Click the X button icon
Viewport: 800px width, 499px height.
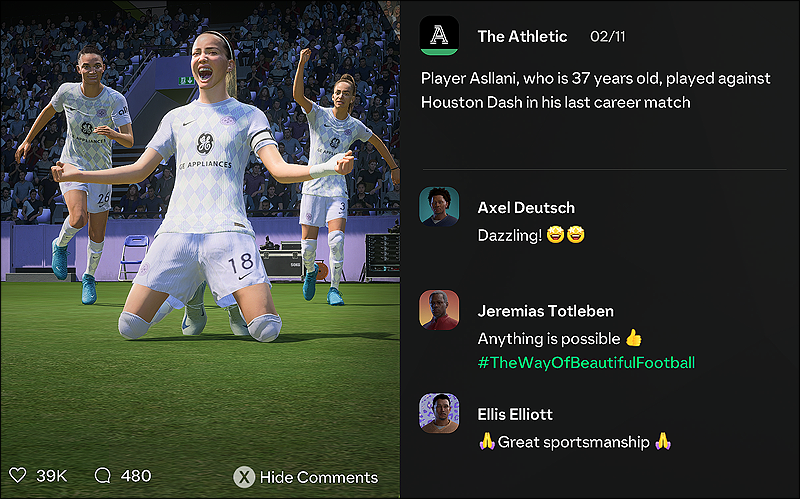(244, 477)
